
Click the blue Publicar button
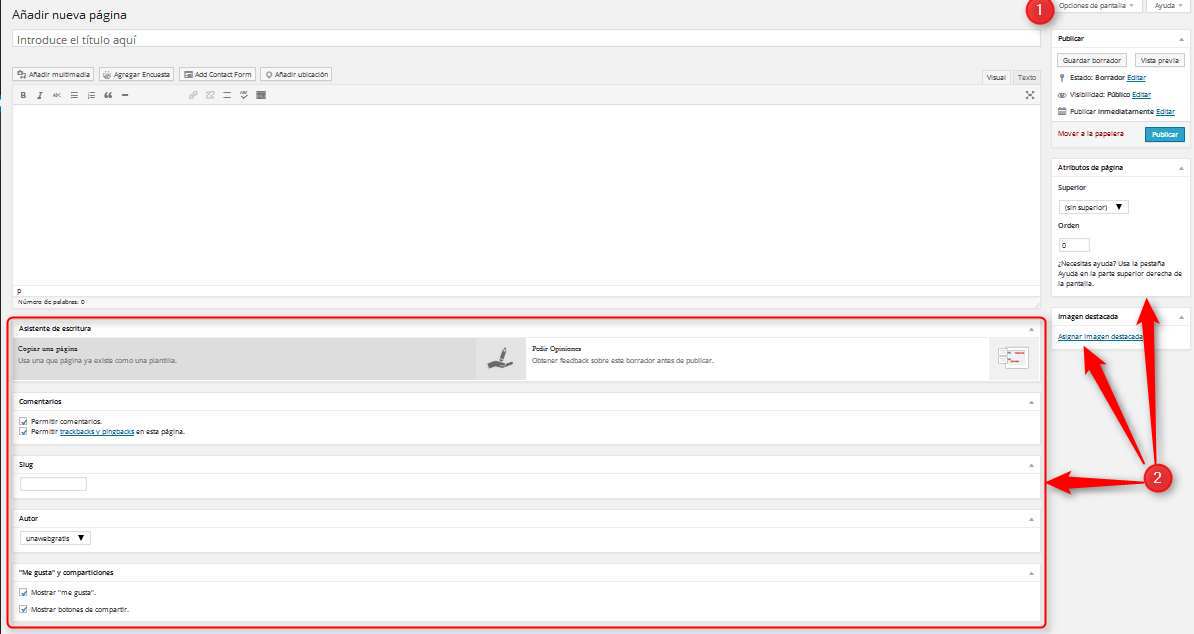(1164, 134)
